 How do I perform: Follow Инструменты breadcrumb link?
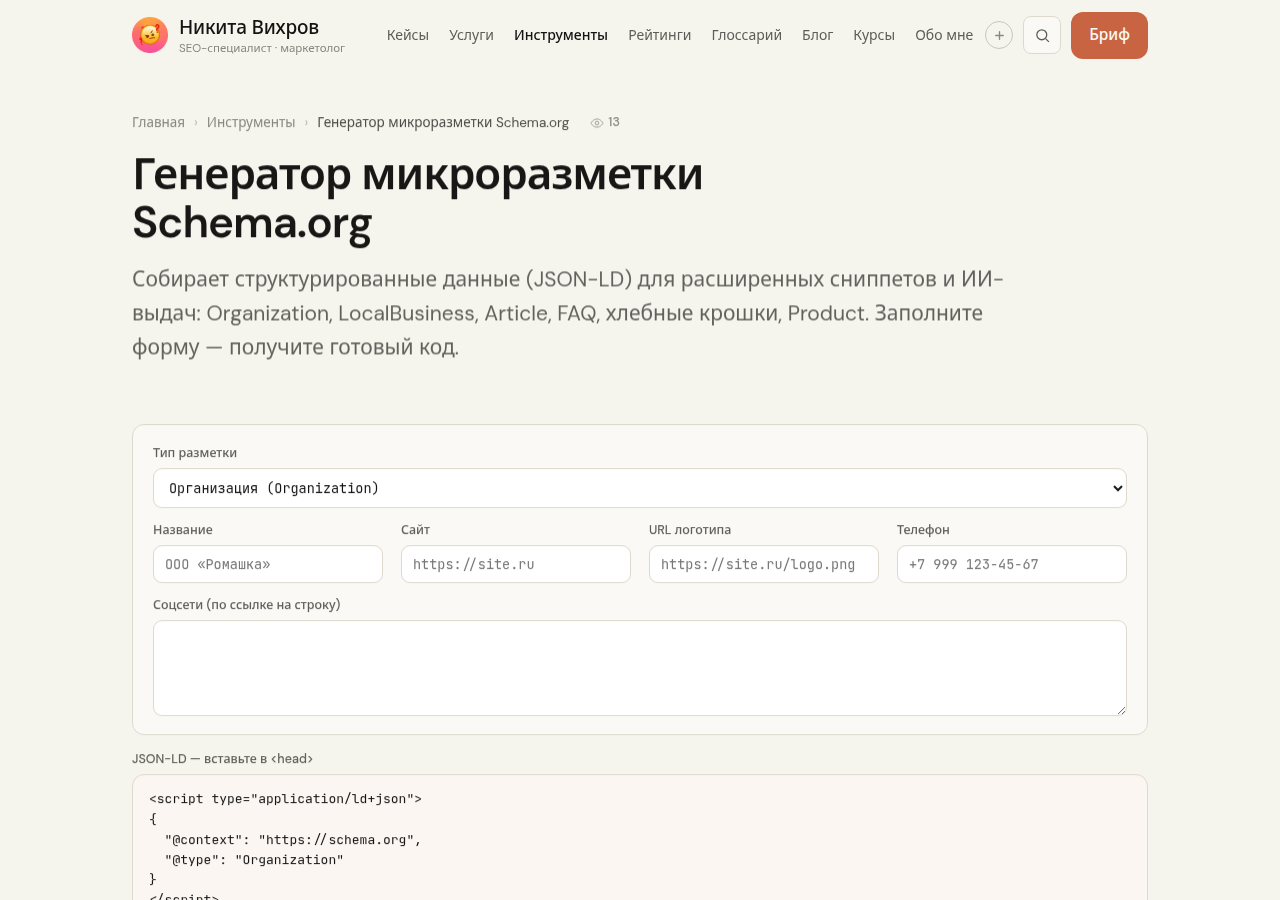[x=251, y=122]
